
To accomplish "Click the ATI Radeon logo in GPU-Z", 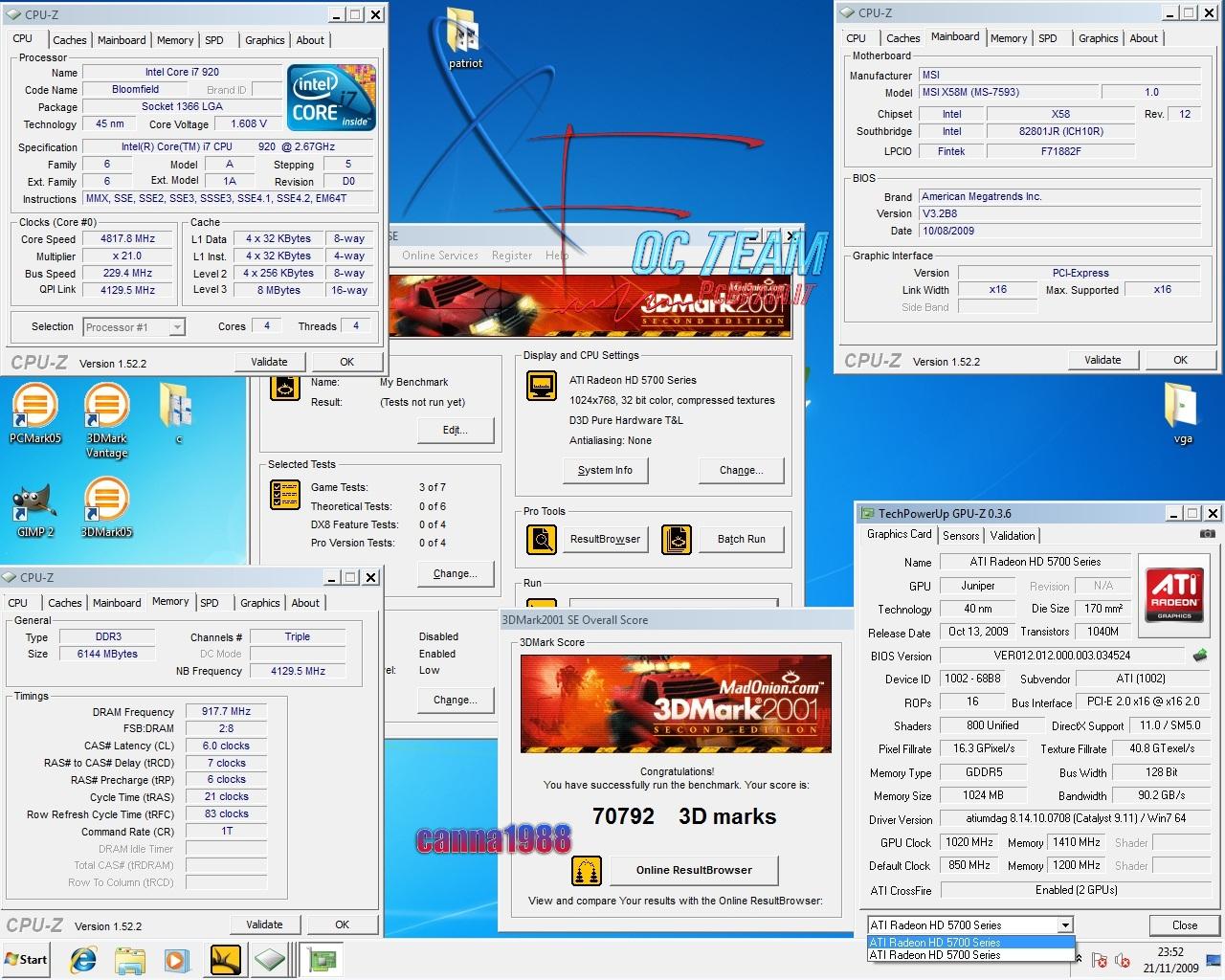I will click(x=1174, y=596).
